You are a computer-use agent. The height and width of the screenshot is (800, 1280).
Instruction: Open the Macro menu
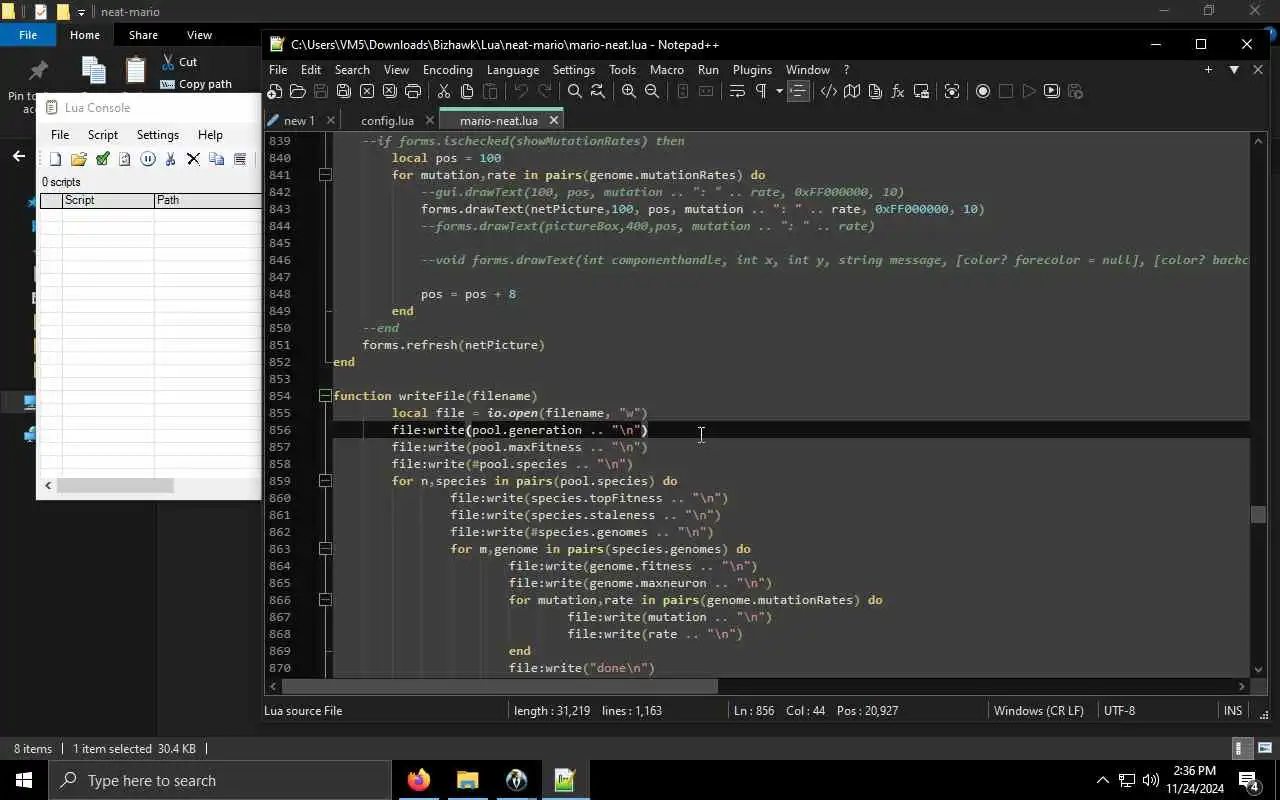click(x=667, y=70)
